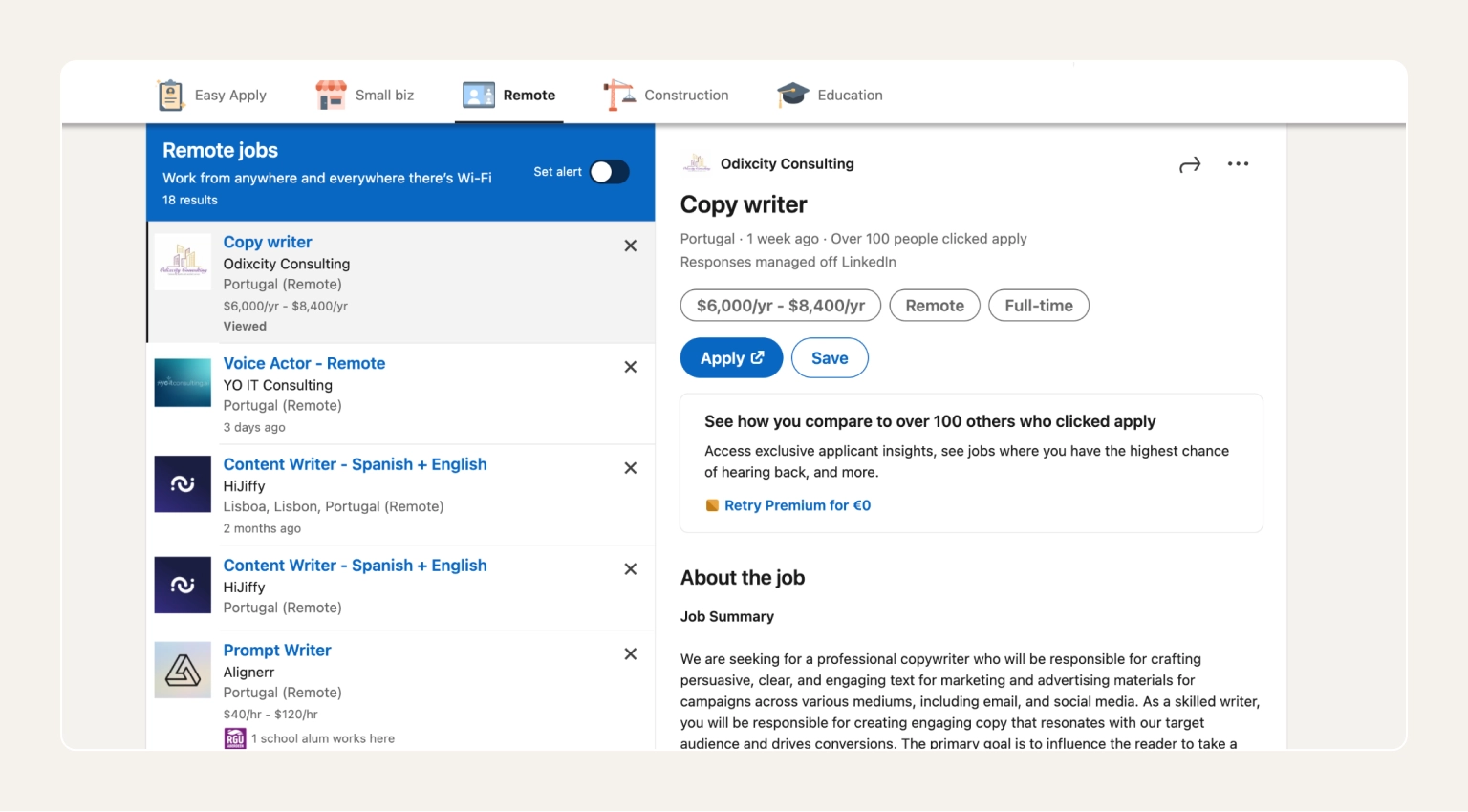Share the job with the arrow icon

tap(1190, 165)
